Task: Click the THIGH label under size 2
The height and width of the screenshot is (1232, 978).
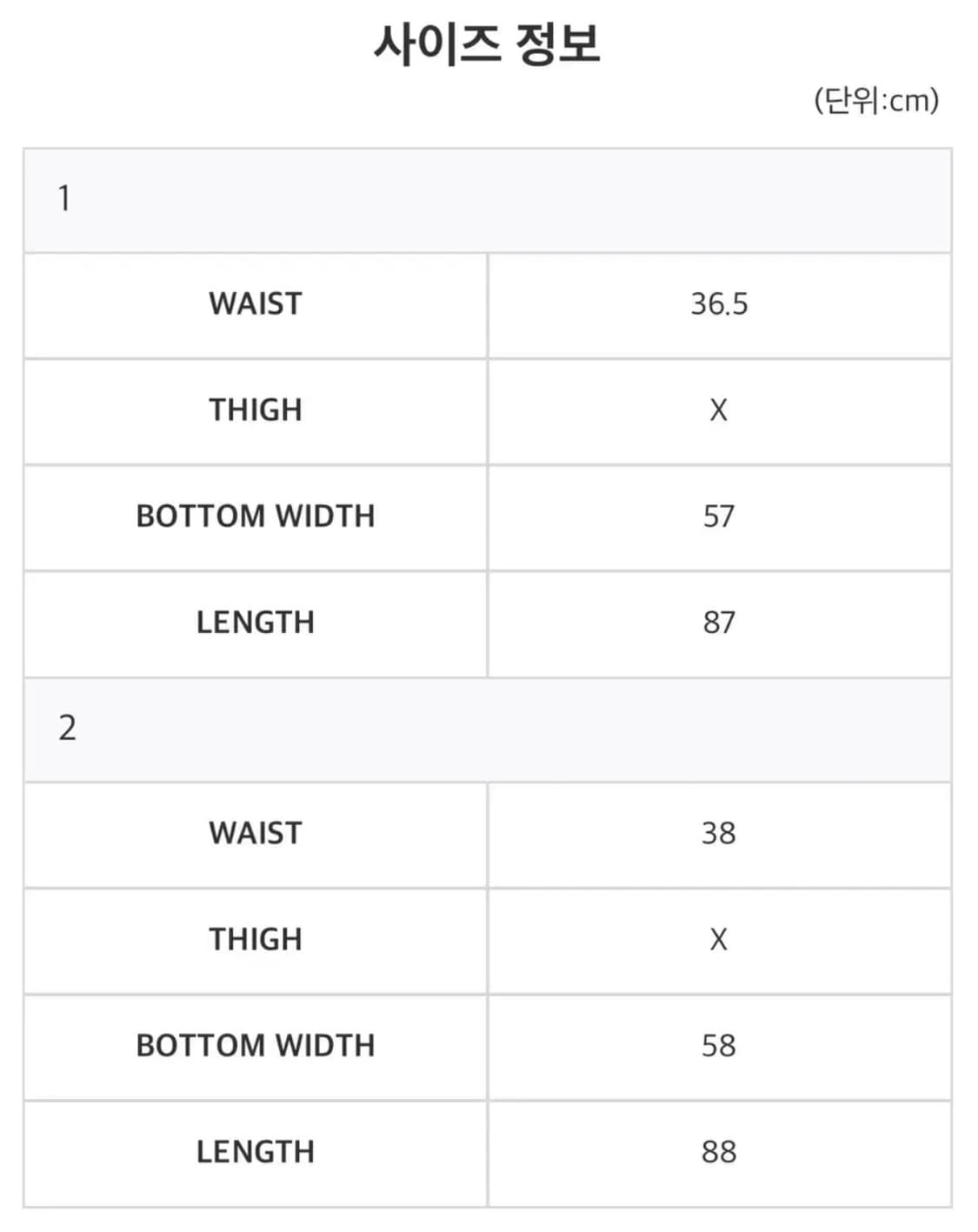Action: pyautogui.click(x=256, y=940)
